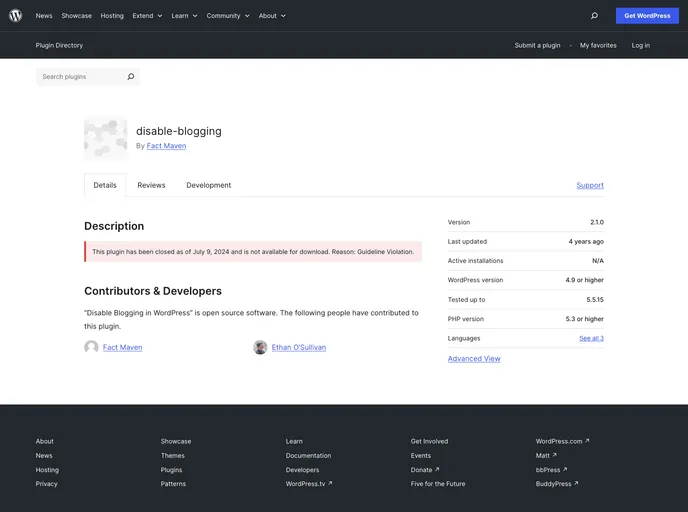Click the disable-blogging plugin title
688x512 pixels.
(179, 131)
